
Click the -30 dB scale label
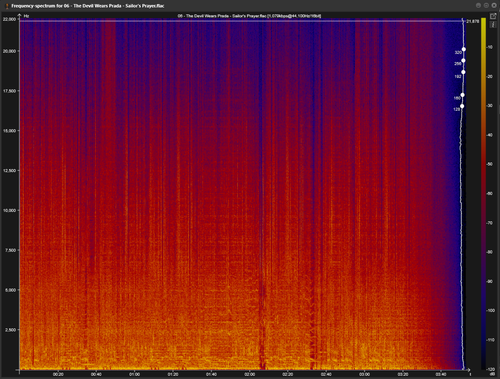[x=490, y=106]
